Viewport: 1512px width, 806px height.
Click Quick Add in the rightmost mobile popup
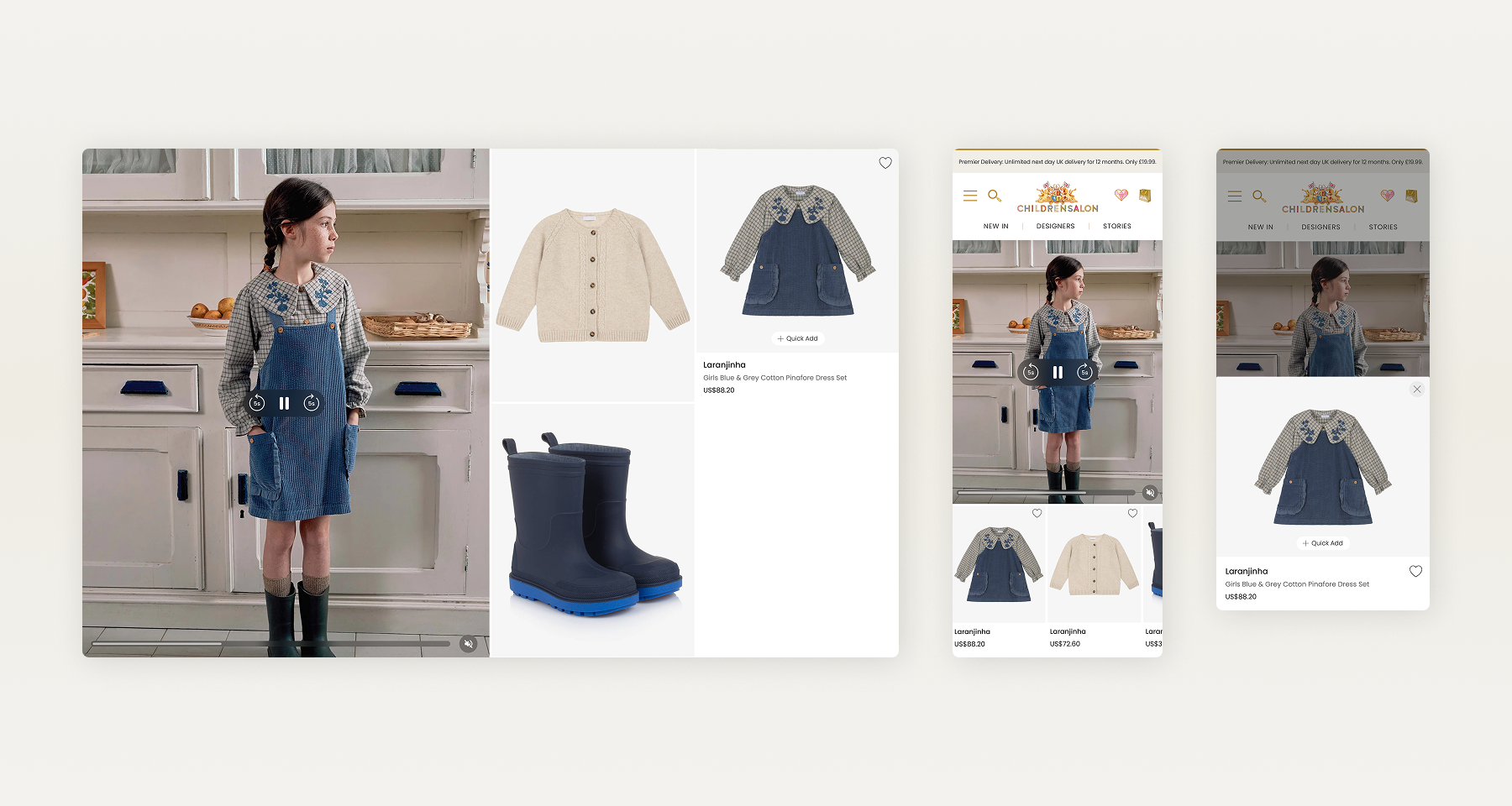point(1323,543)
